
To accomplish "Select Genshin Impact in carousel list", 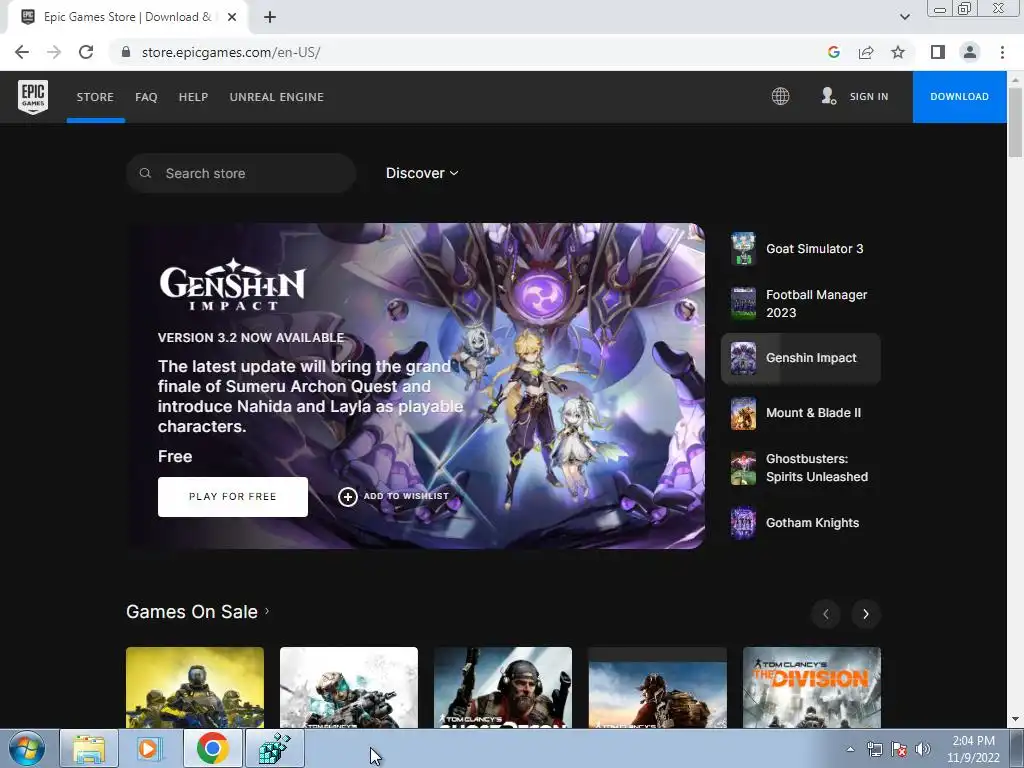I will [801, 358].
